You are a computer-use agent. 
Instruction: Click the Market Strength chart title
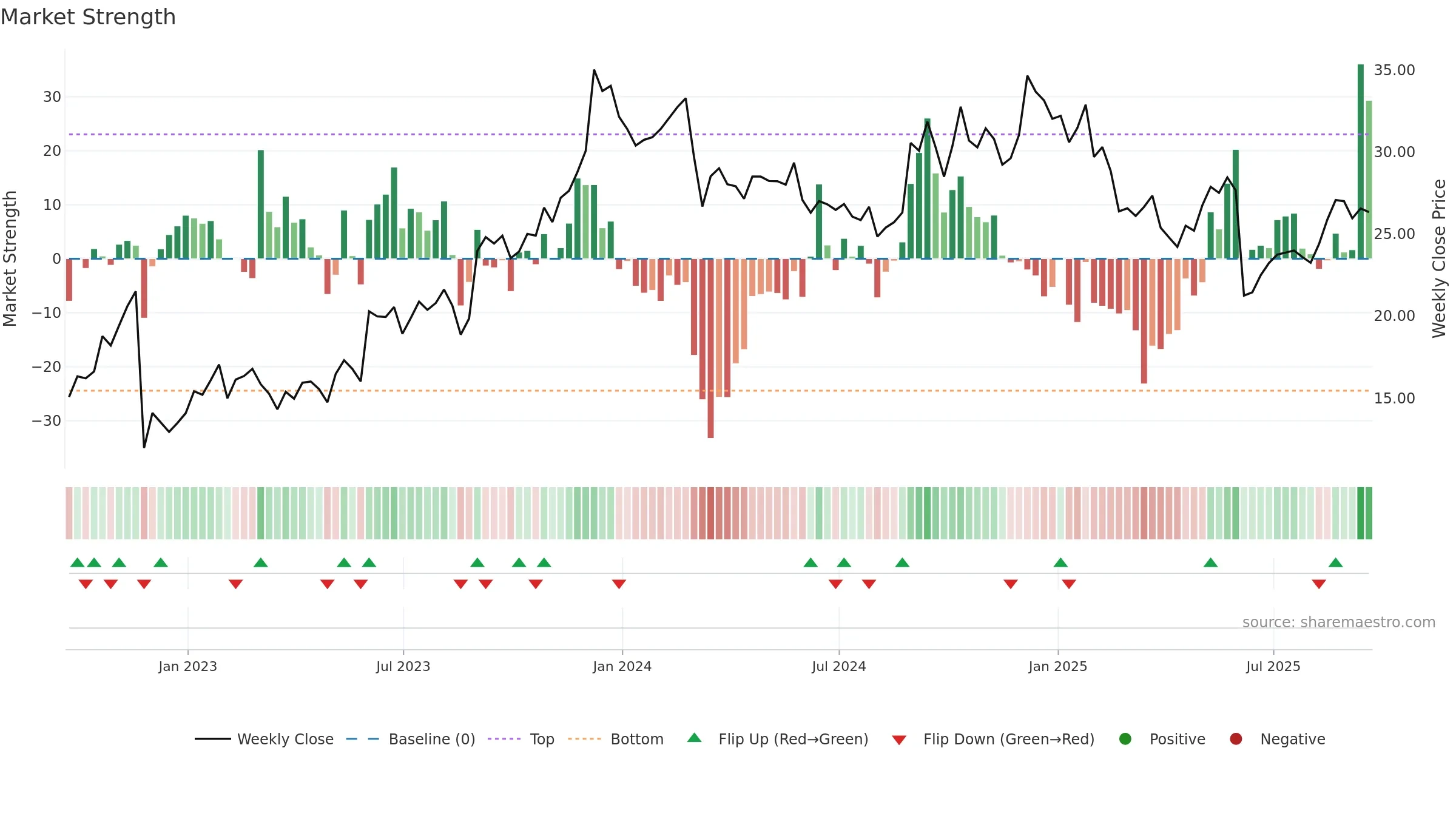[x=89, y=17]
